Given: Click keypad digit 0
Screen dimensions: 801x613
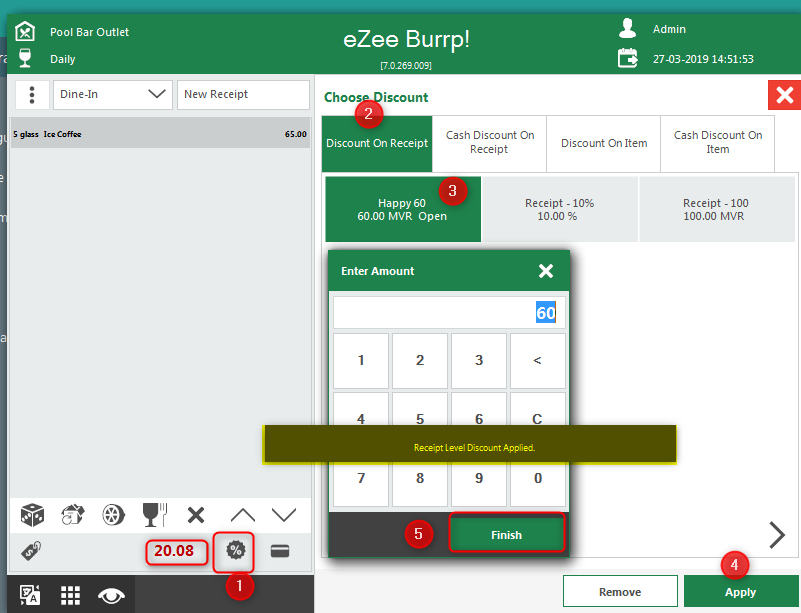Looking at the screenshot, I should tap(537, 484).
